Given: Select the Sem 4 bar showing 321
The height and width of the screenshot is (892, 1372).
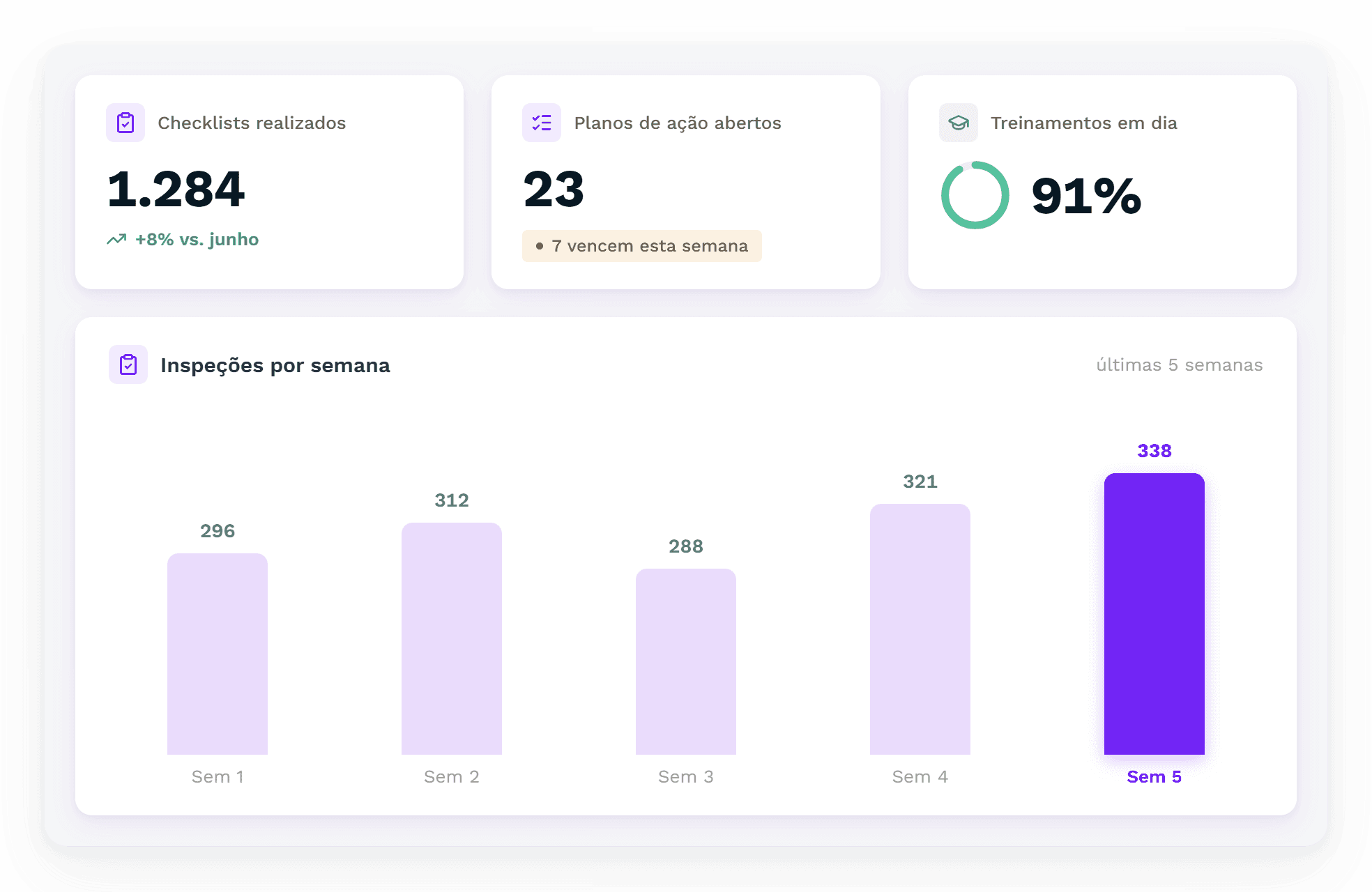Looking at the screenshot, I should (920, 629).
